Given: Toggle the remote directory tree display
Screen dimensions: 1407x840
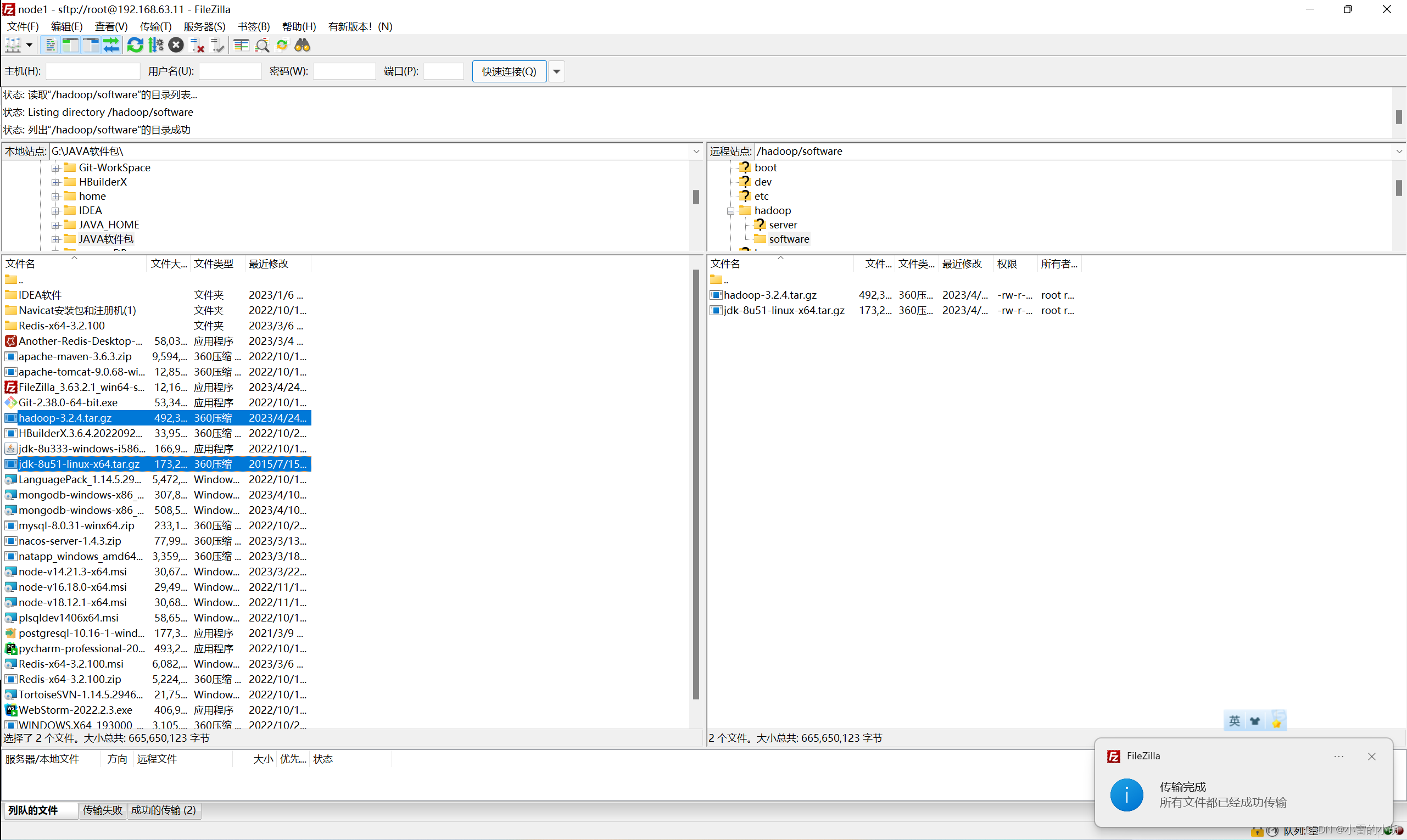Looking at the screenshot, I should (x=91, y=45).
